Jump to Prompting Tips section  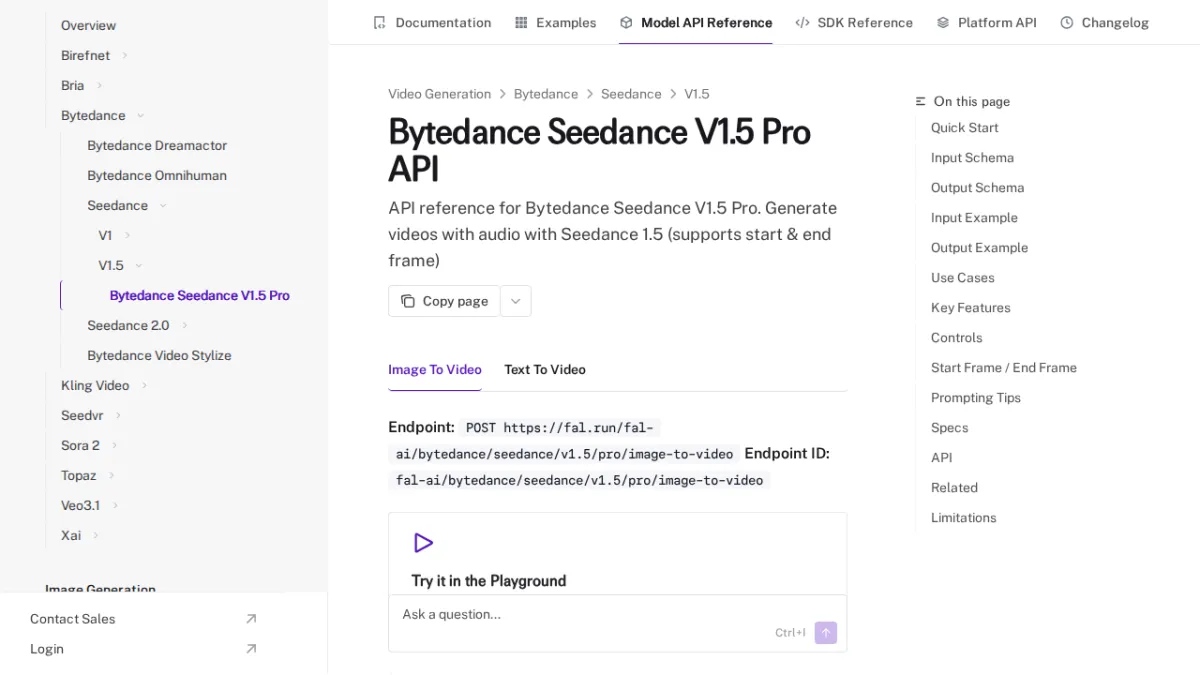tap(976, 397)
